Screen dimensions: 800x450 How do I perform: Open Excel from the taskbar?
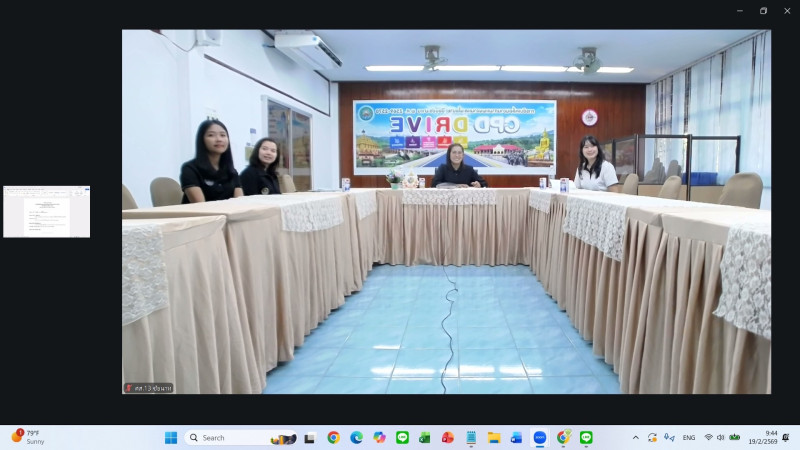point(425,437)
